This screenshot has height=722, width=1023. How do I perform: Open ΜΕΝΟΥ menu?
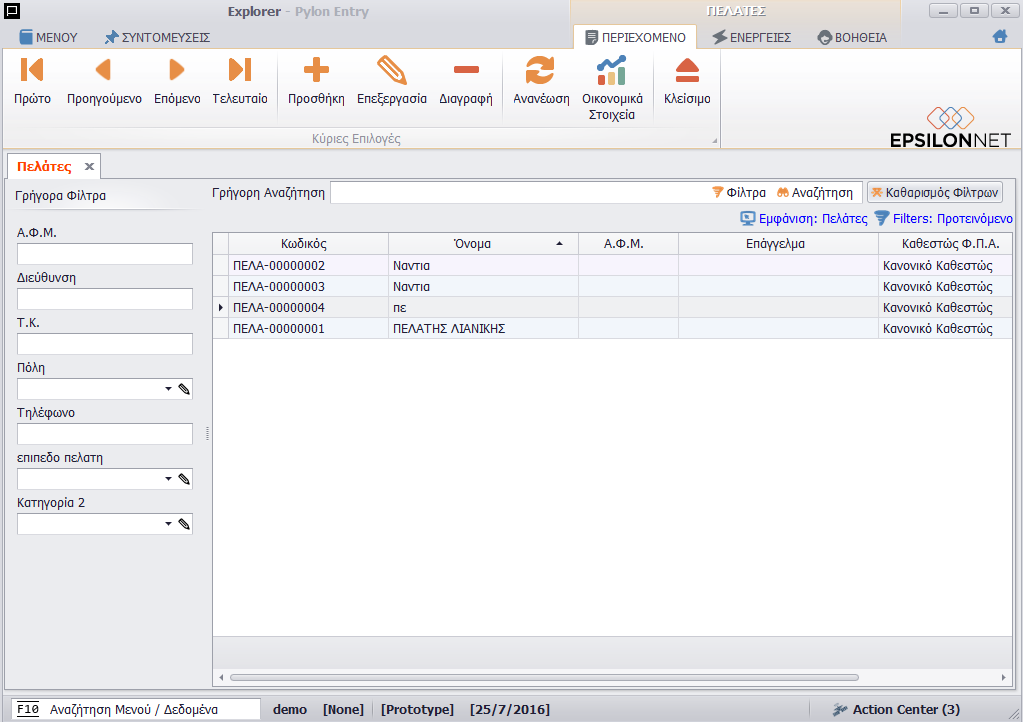point(48,37)
